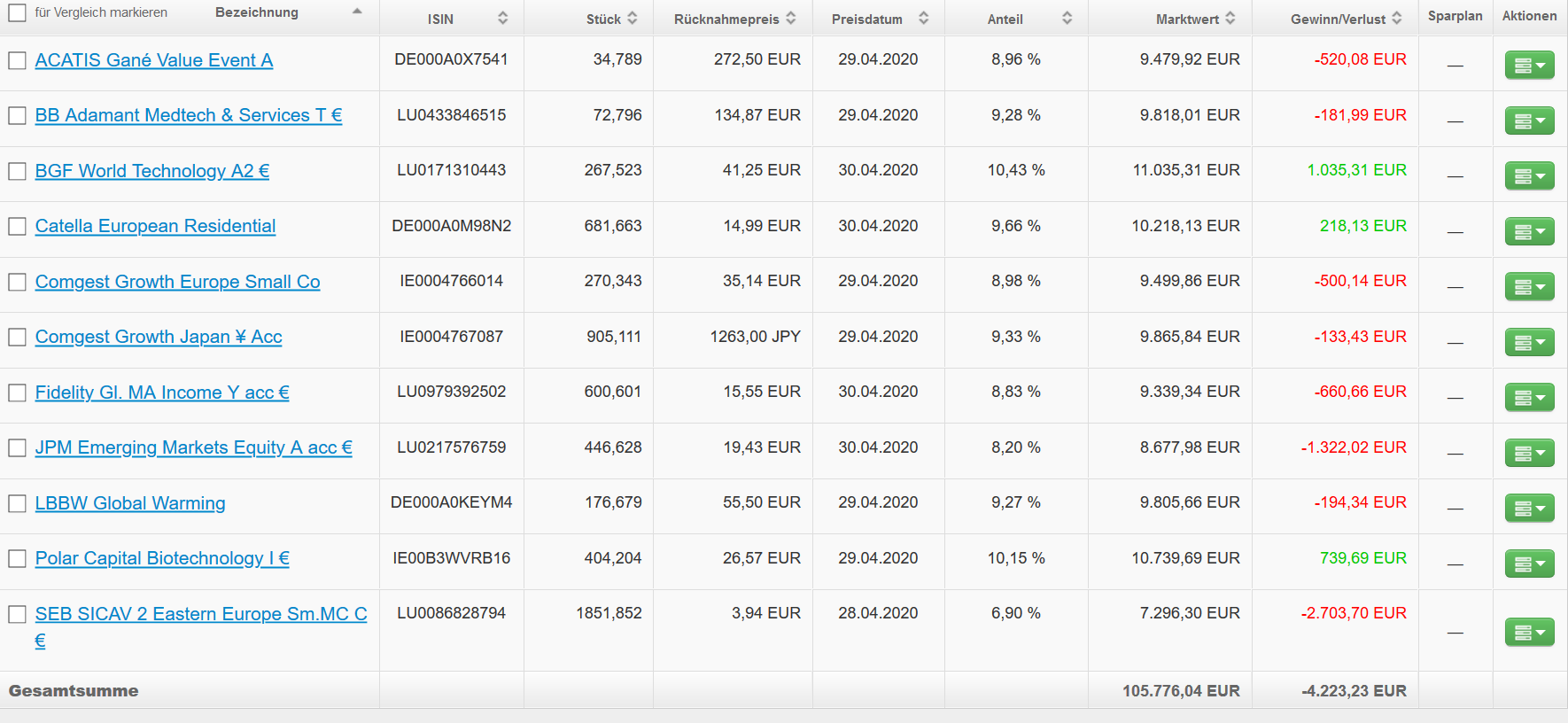
Task: Click the Preisdatum column header
Action: tap(867, 19)
